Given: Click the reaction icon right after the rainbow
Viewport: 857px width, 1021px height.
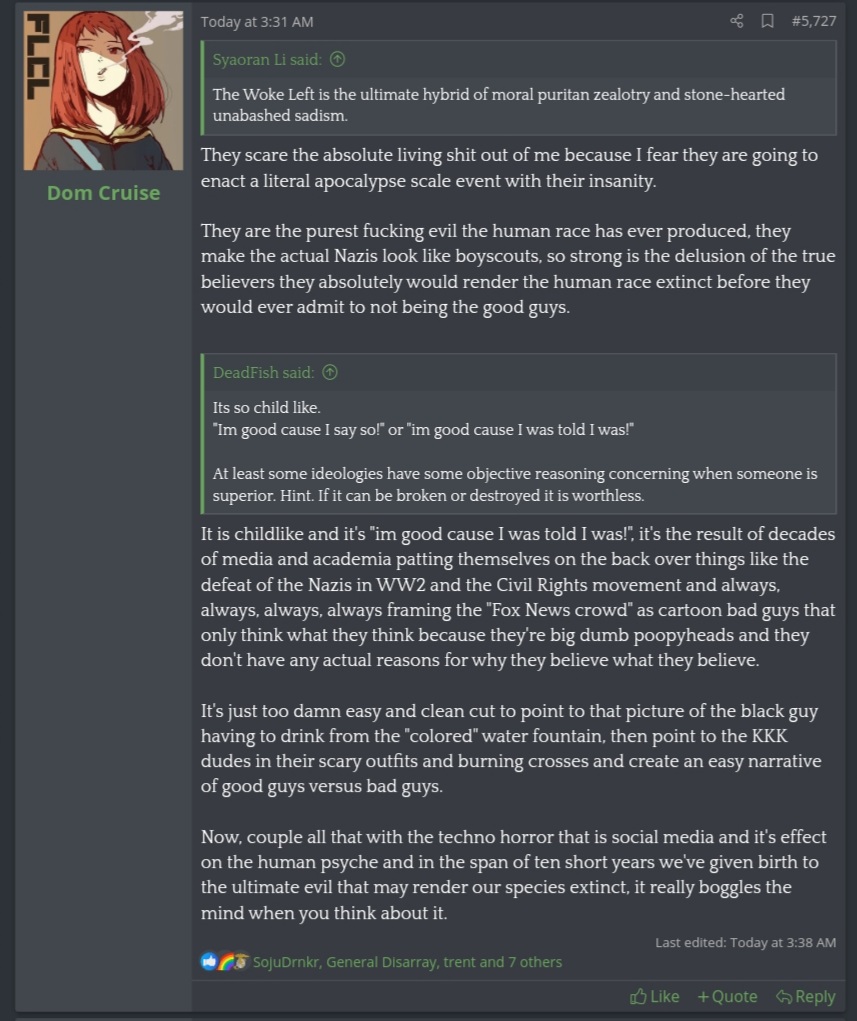Looking at the screenshot, I should click(240, 962).
